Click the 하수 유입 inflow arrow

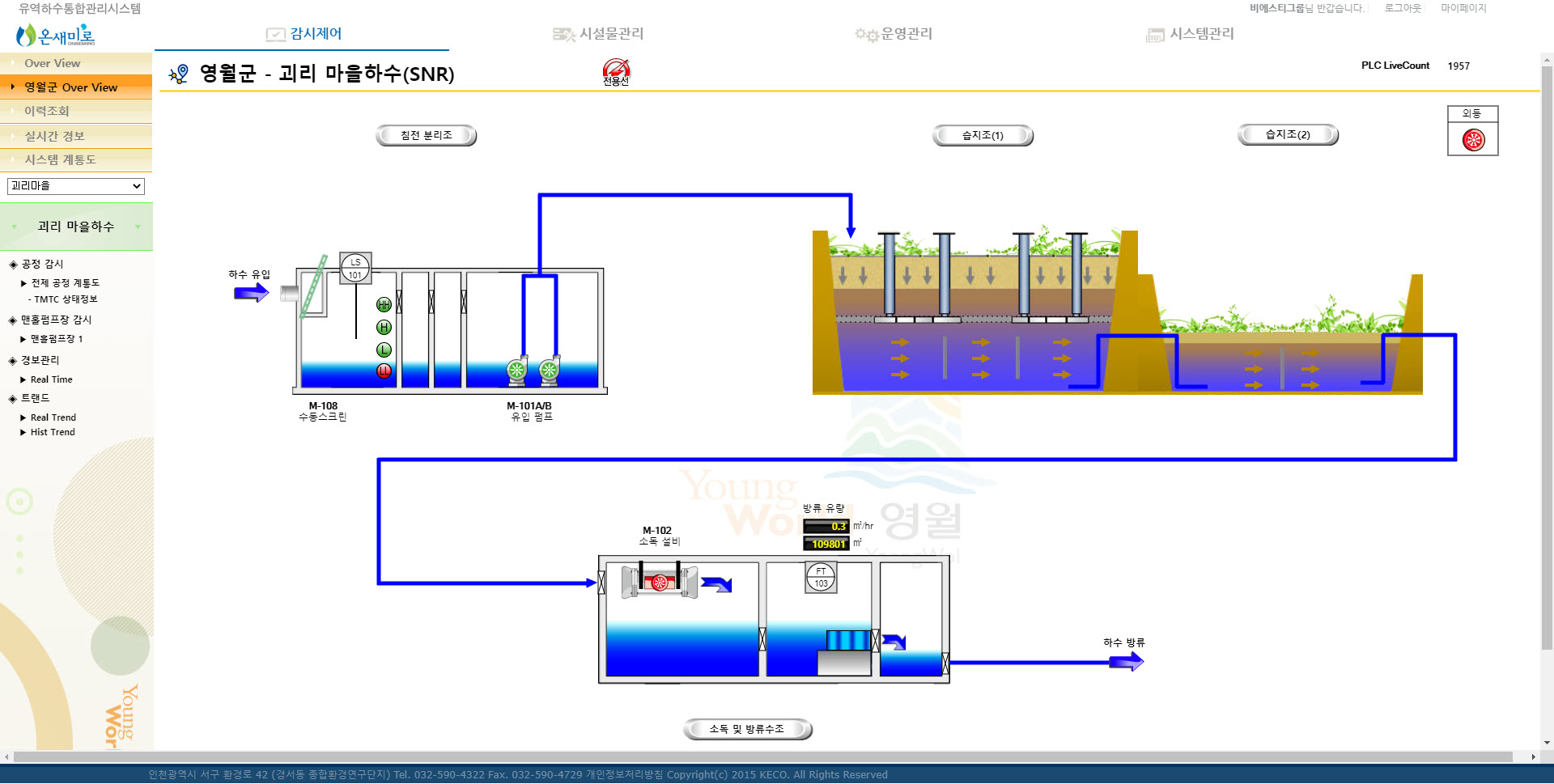pyautogui.click(x=251, y=293)
